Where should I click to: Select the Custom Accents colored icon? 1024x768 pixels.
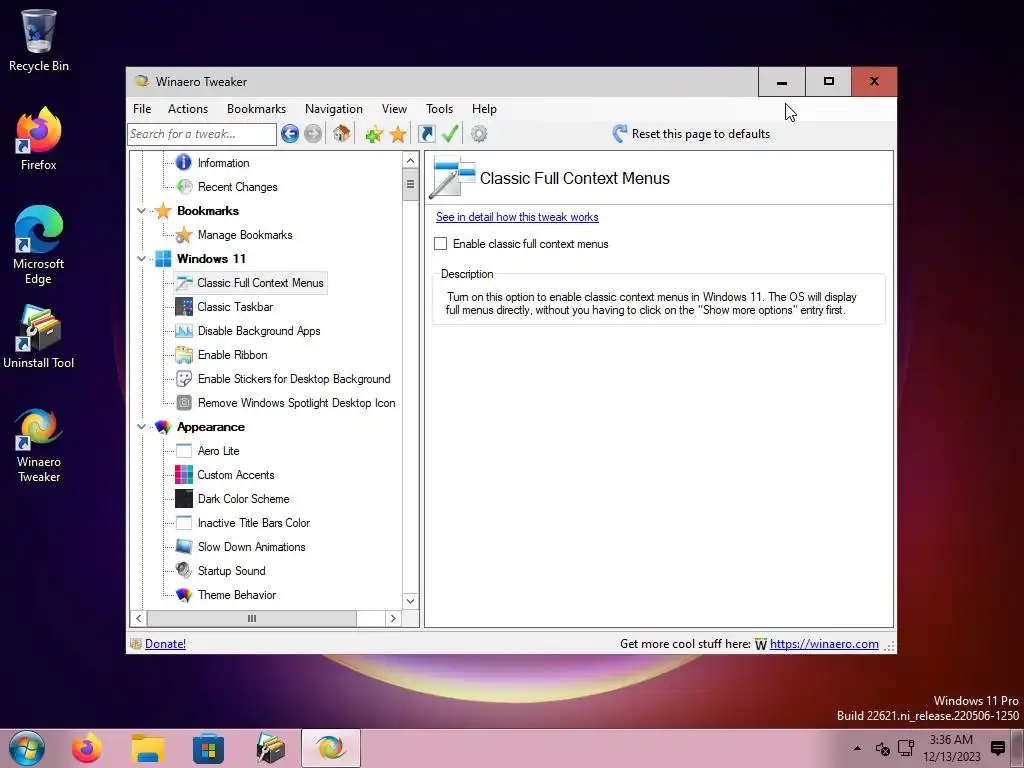pyautogui.click(x=184, y=475)
